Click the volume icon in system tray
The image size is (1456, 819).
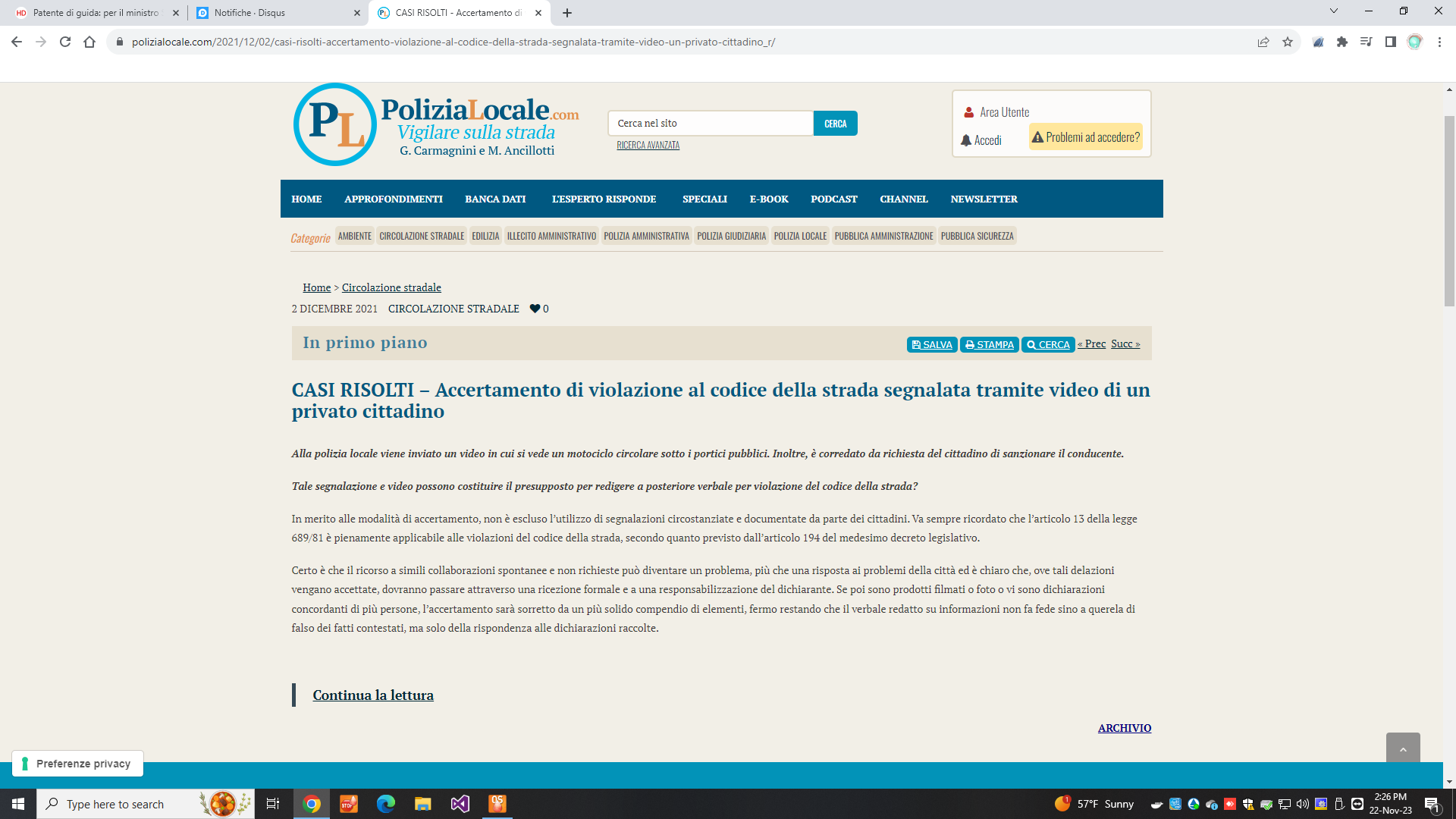click(1303, 804)
